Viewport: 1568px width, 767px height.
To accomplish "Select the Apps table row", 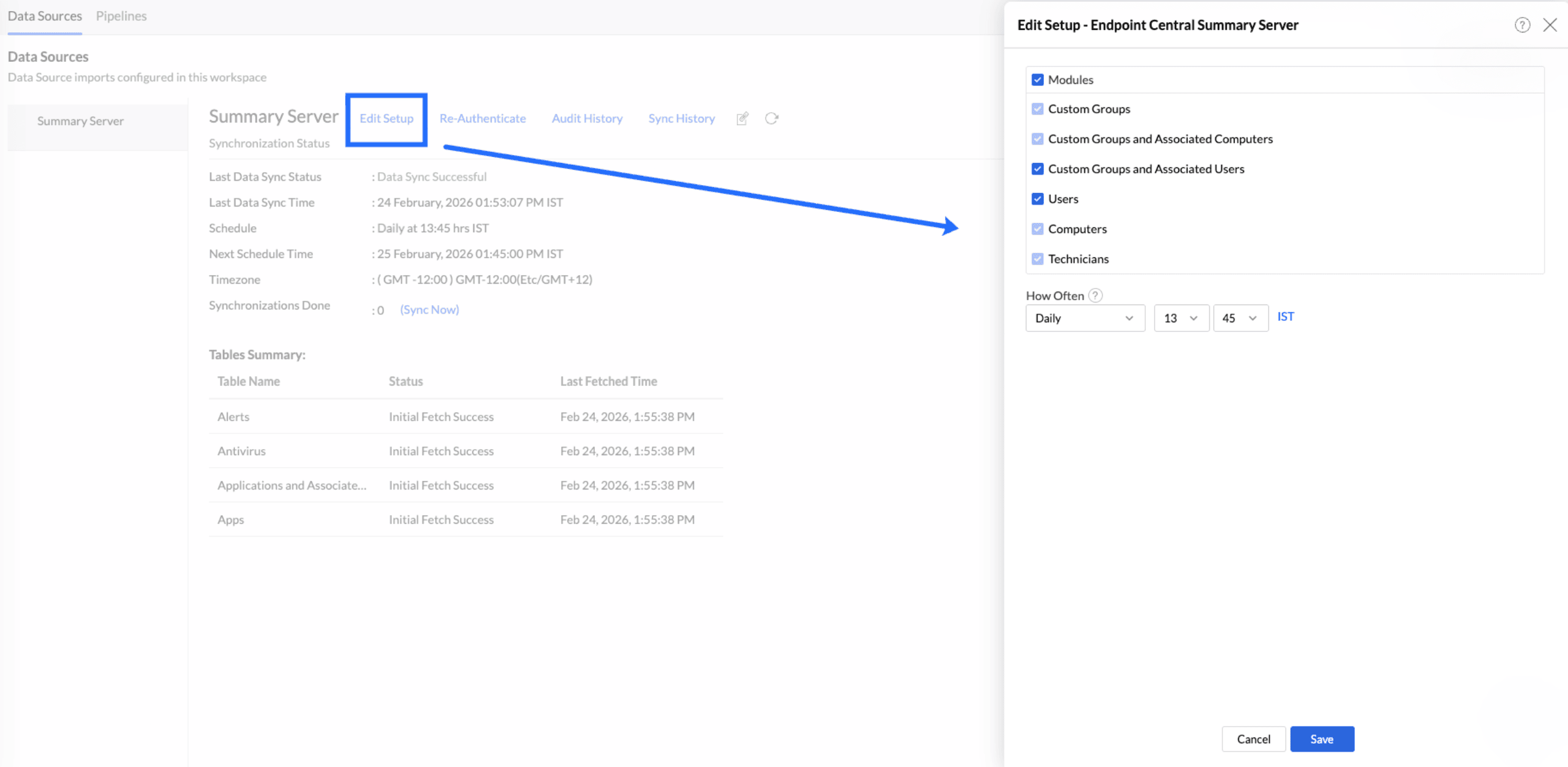I will tap(466, 520).
